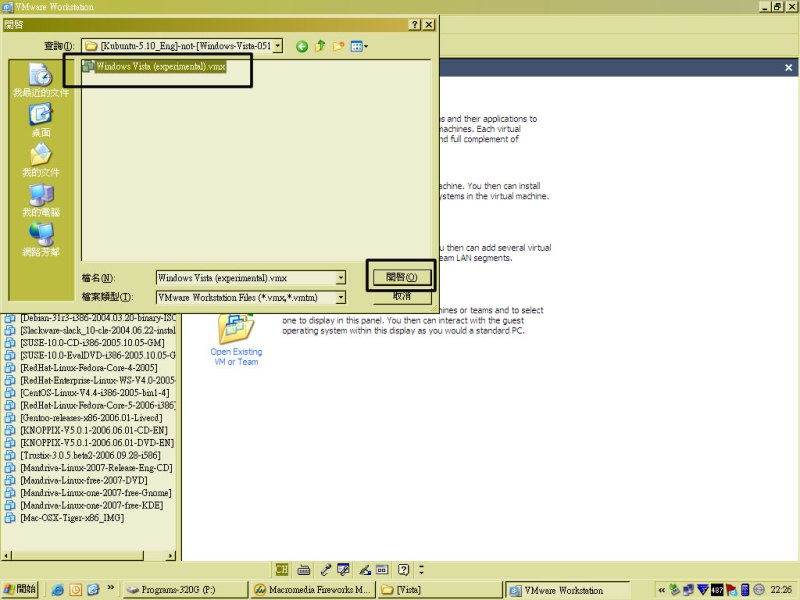Image resolution: width=800 pixels, height=600 pixels.
Task: Switch to Programs-320G (P:) taskbar button
Action: [x=185, y=590]
